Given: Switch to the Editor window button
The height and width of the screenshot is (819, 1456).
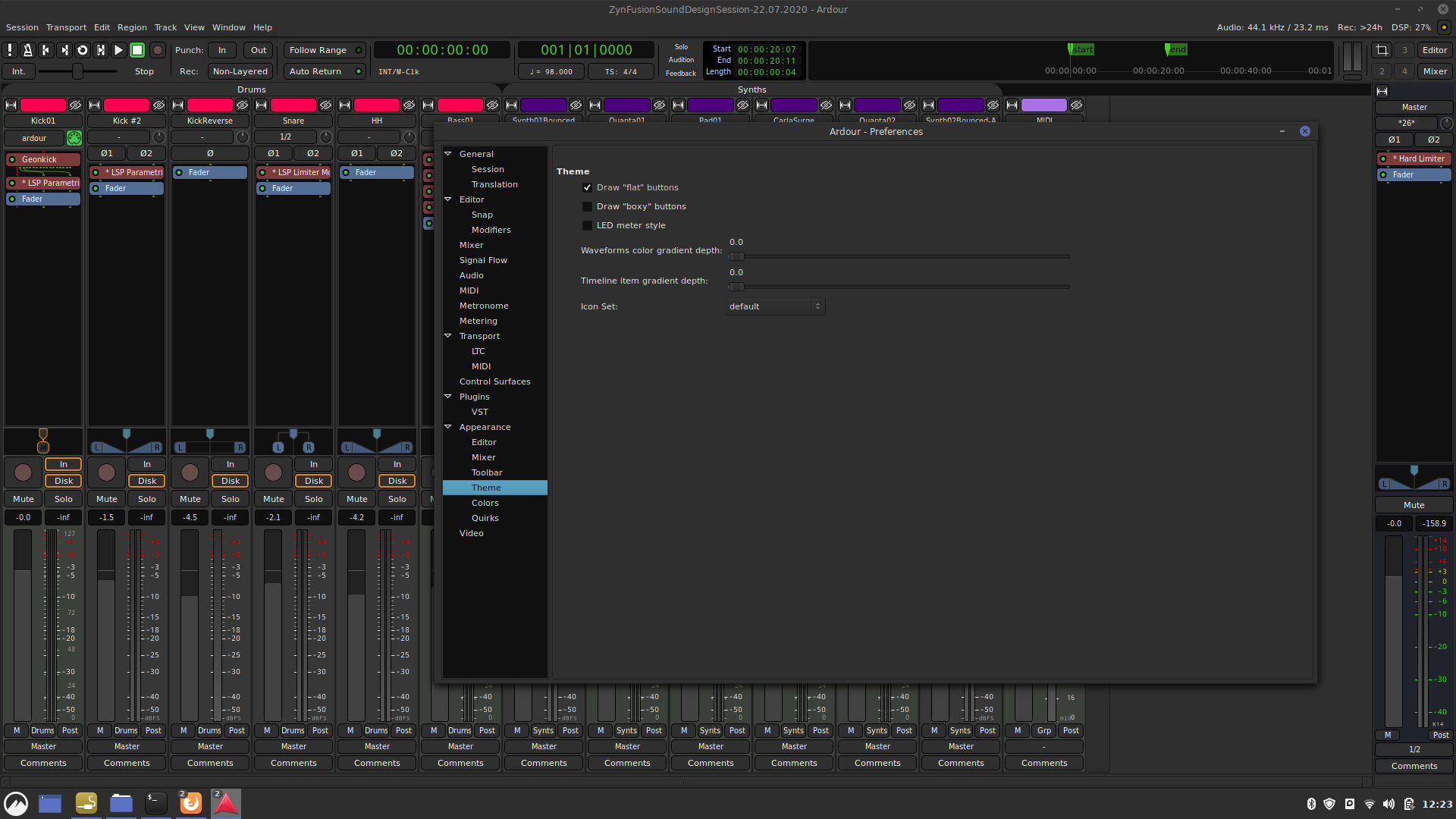Looking at the screenshot, I should point(1434,50).
